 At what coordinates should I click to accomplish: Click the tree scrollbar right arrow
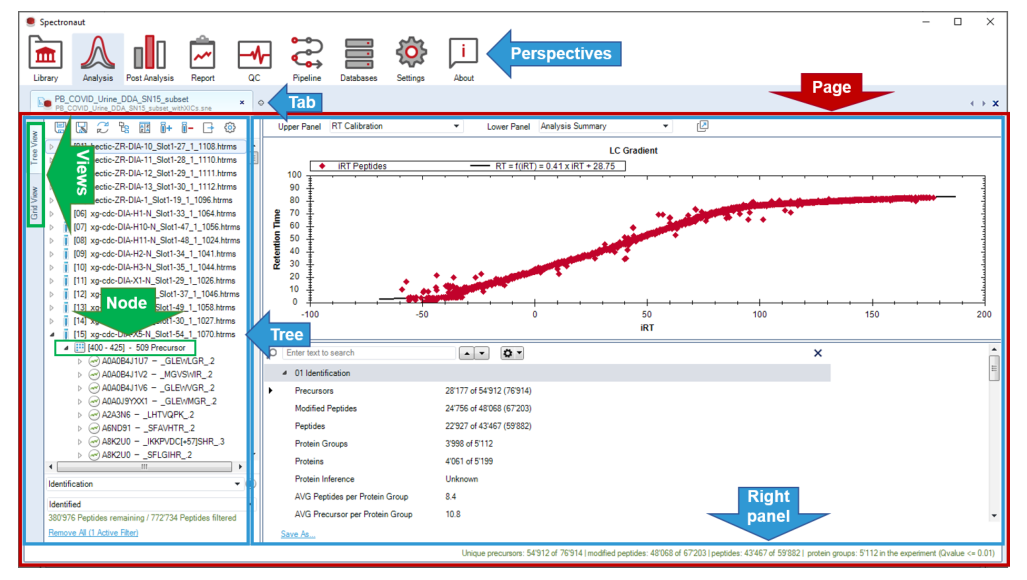240,467
